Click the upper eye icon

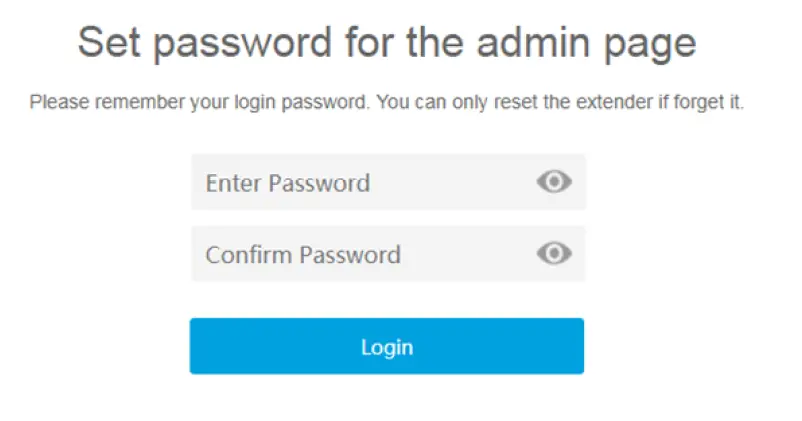point(554,182)
